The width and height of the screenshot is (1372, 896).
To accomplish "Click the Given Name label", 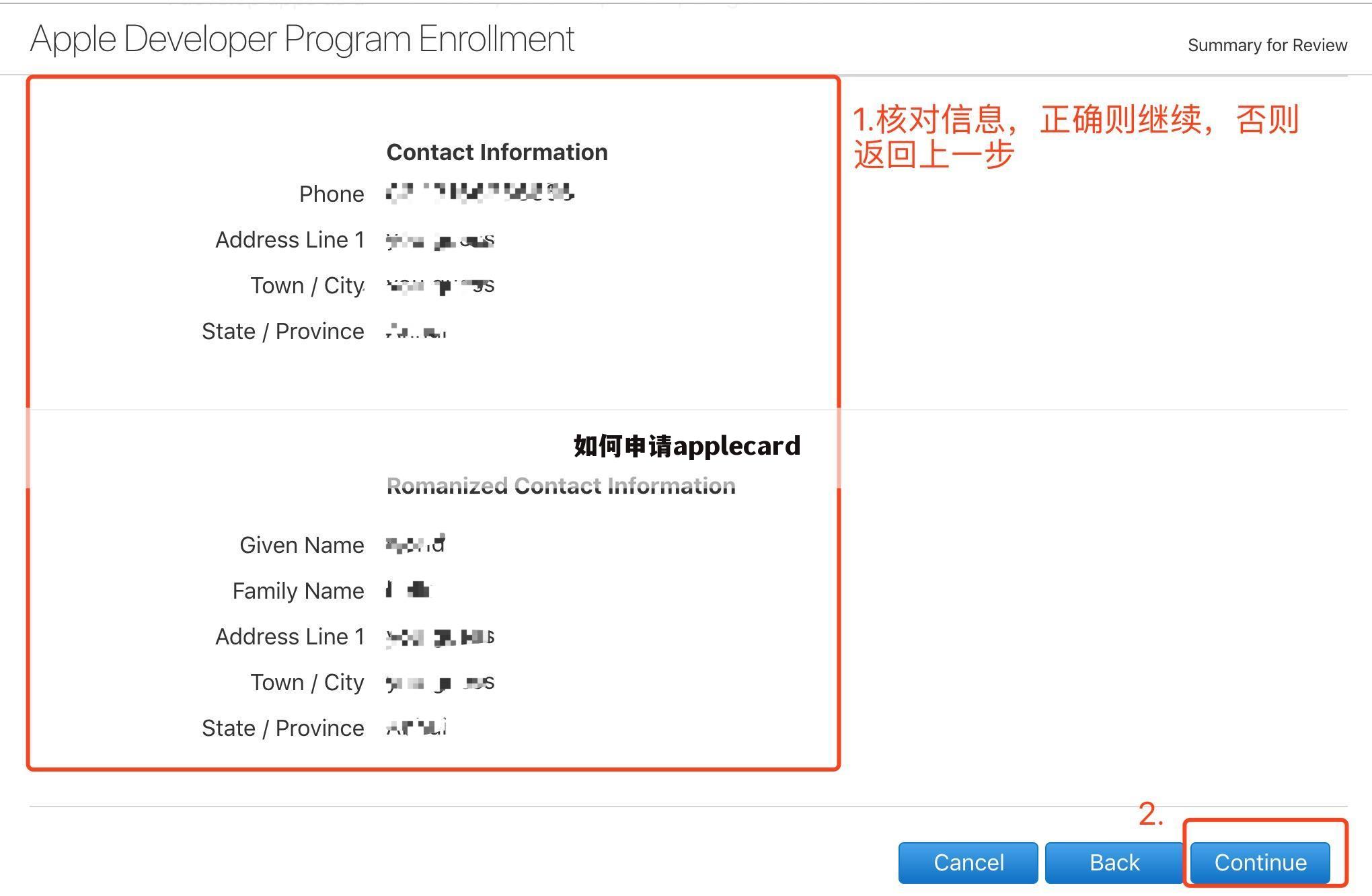I will click(302, 545).
